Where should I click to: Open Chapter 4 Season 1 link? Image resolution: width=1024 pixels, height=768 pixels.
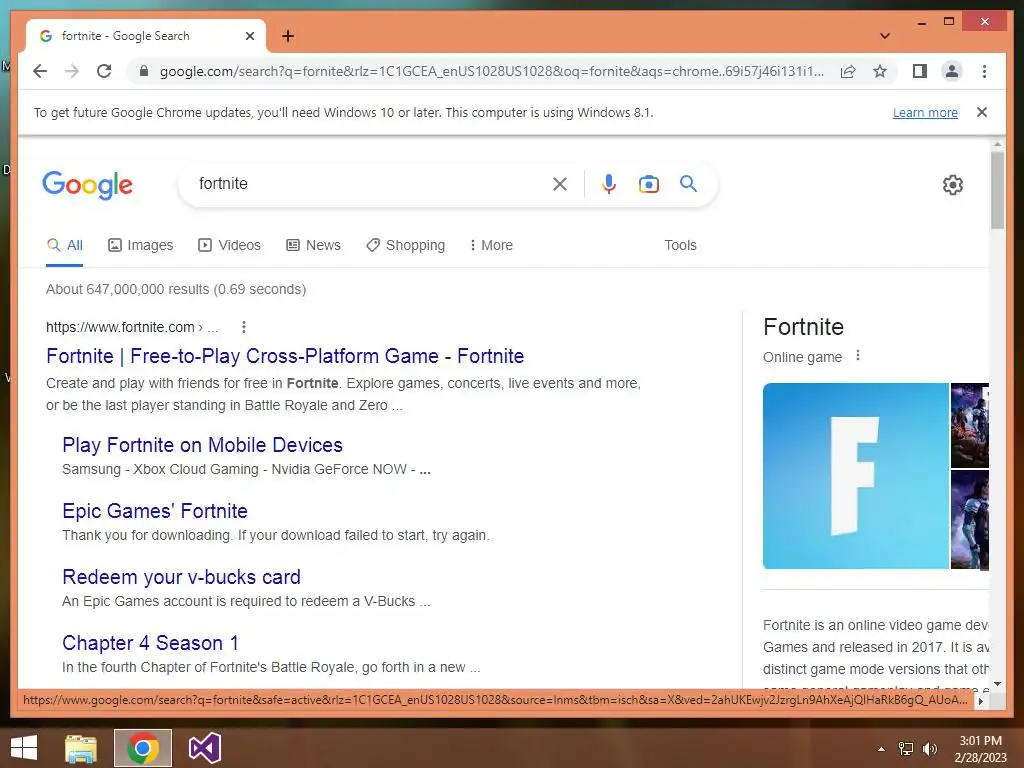click(150, 643)
